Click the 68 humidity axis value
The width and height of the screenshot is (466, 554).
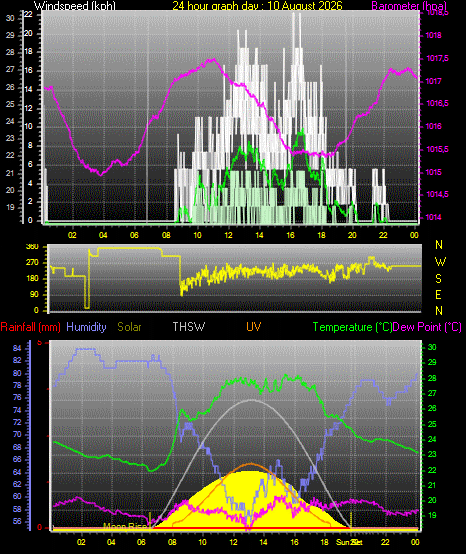(17, 447)
